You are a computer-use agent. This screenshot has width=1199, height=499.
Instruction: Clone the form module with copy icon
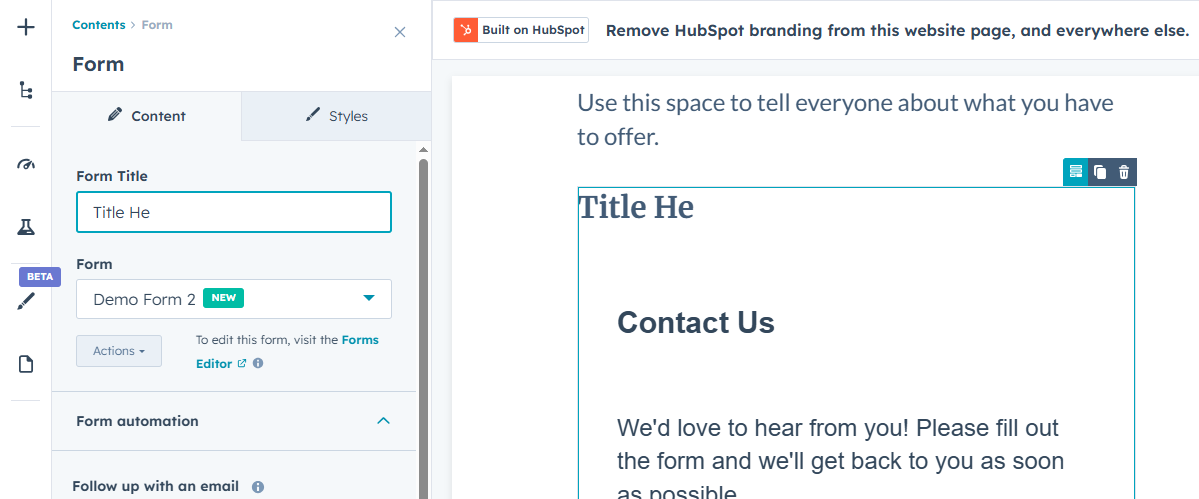[x=1100, y=172]
